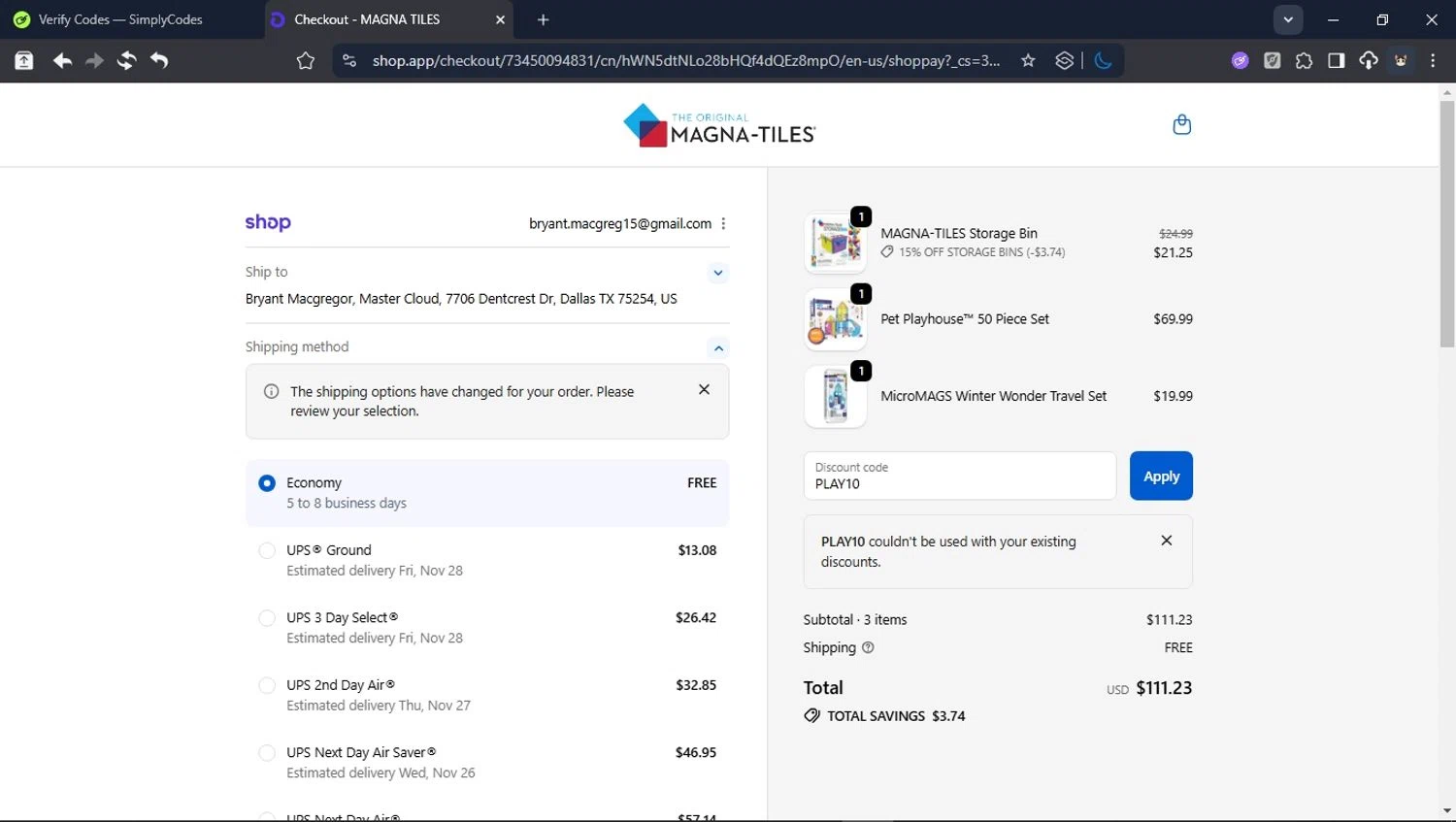Click the favorites star outline in toolbar
This screenshot has height=822, width=1456.
[x=306, y=60]
